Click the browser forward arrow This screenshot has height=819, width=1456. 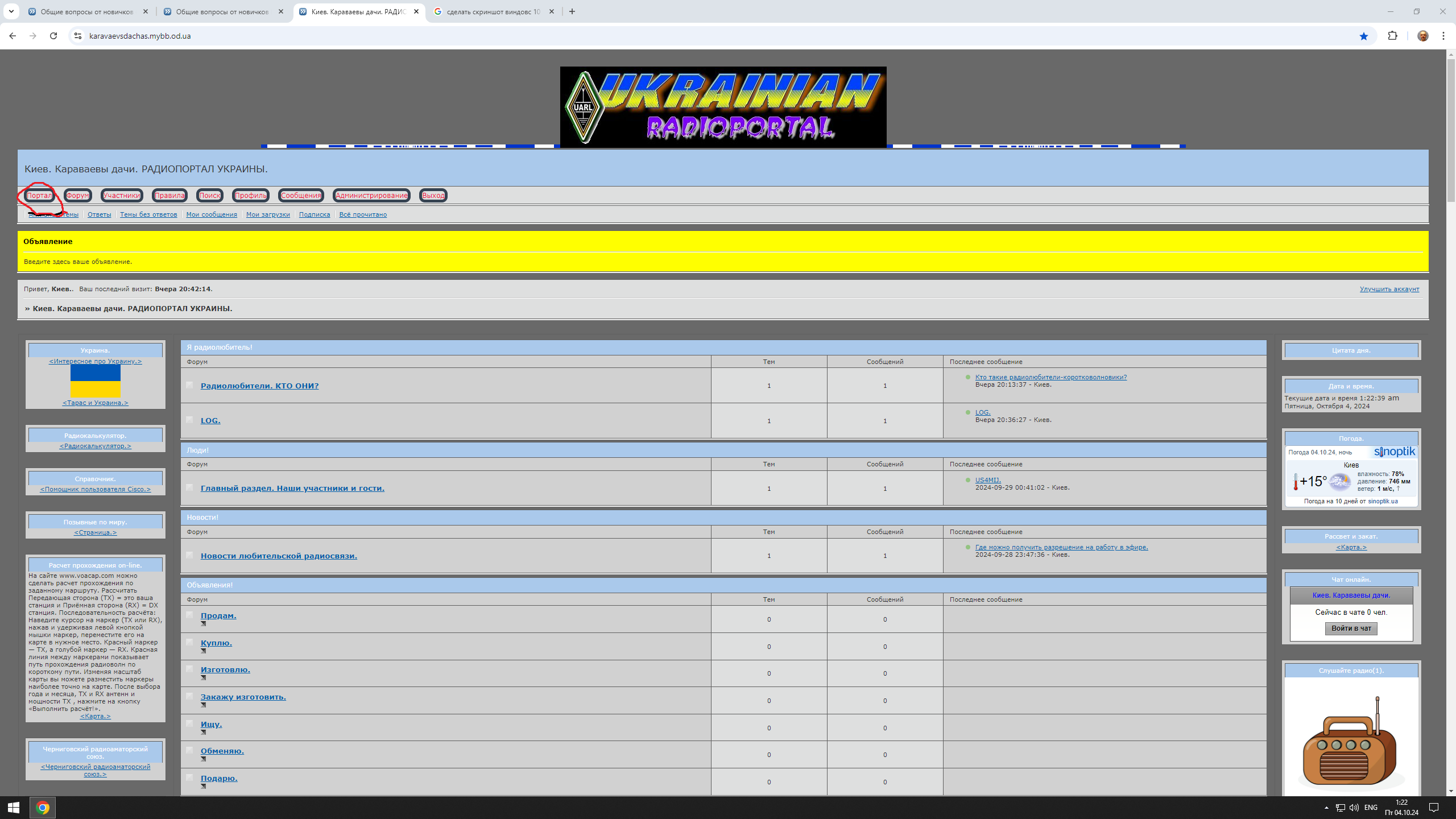coord(33,36)
